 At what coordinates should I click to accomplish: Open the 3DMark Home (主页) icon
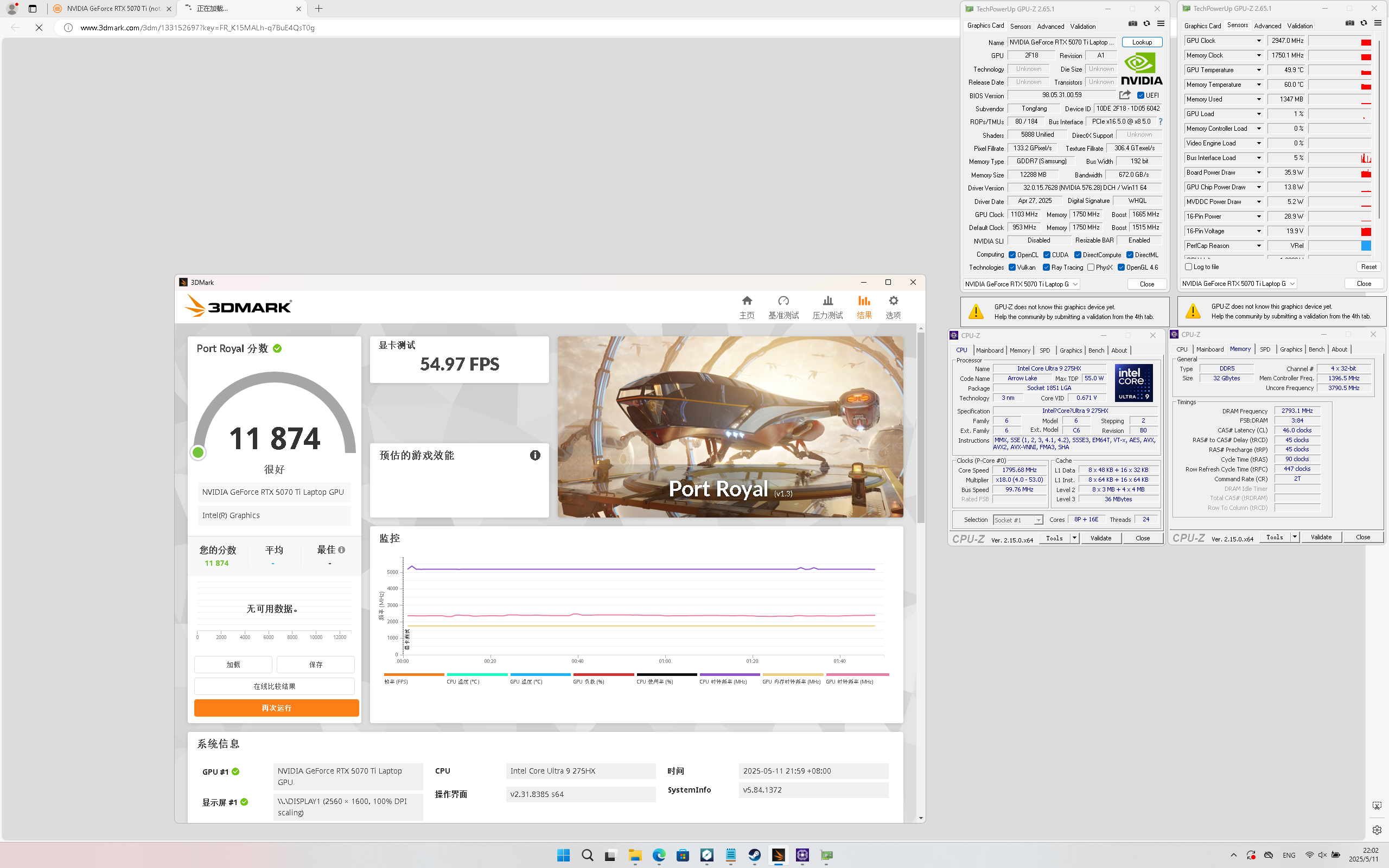tap(747, 301)
